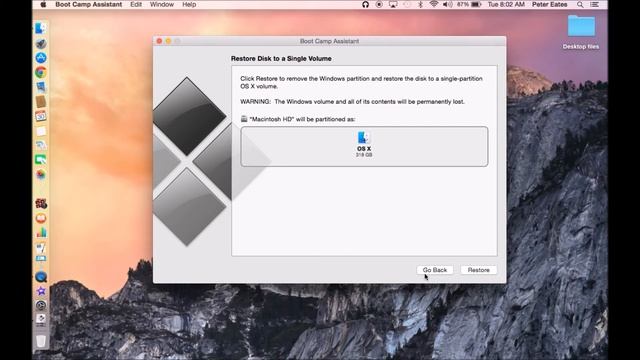640x360 pixels.
Task: Open Spotlight search magnifier
Action: point(580,4)
